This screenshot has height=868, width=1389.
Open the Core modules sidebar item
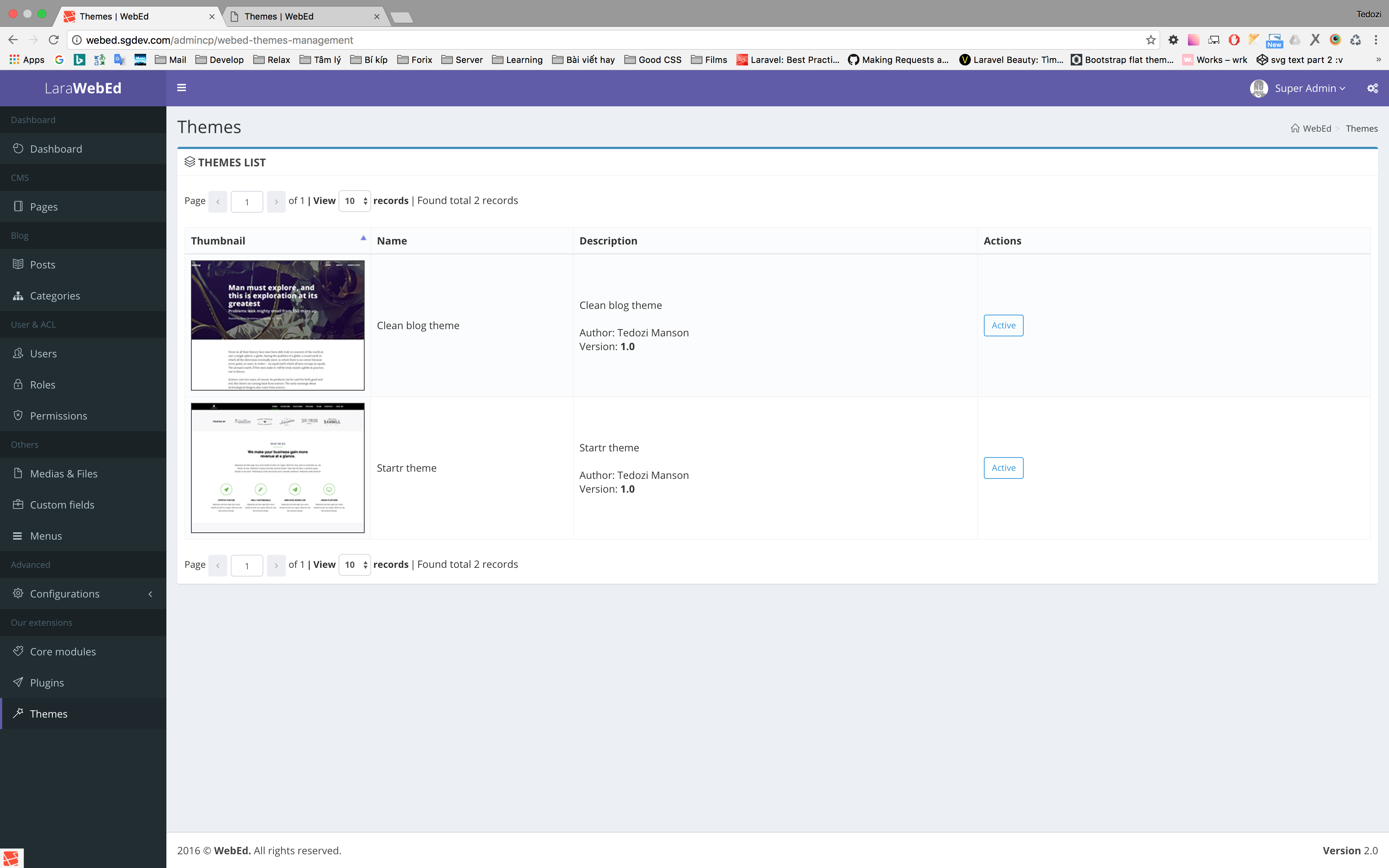tap(63, 652)
